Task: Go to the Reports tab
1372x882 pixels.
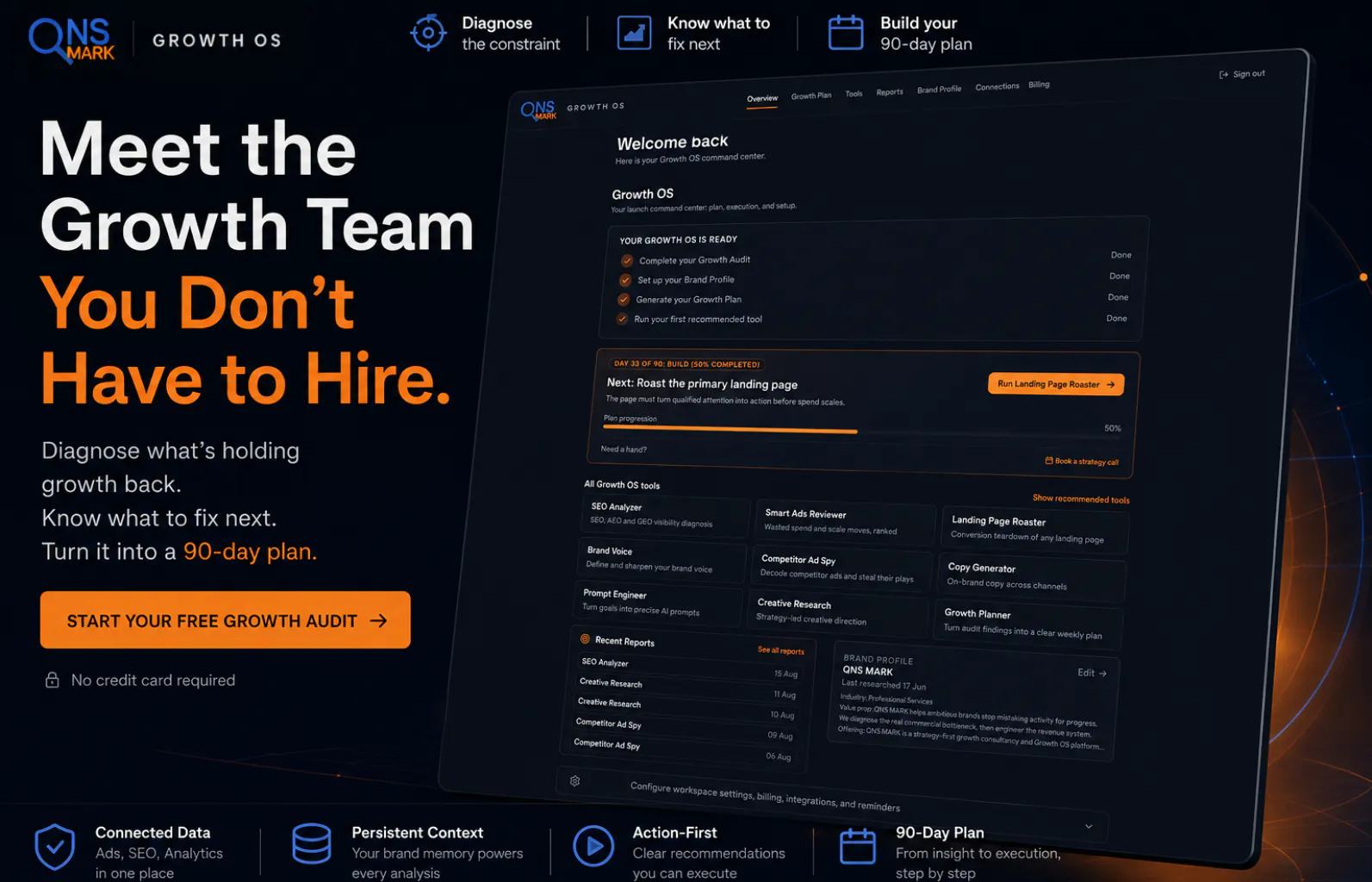Action: pos(890,92)
